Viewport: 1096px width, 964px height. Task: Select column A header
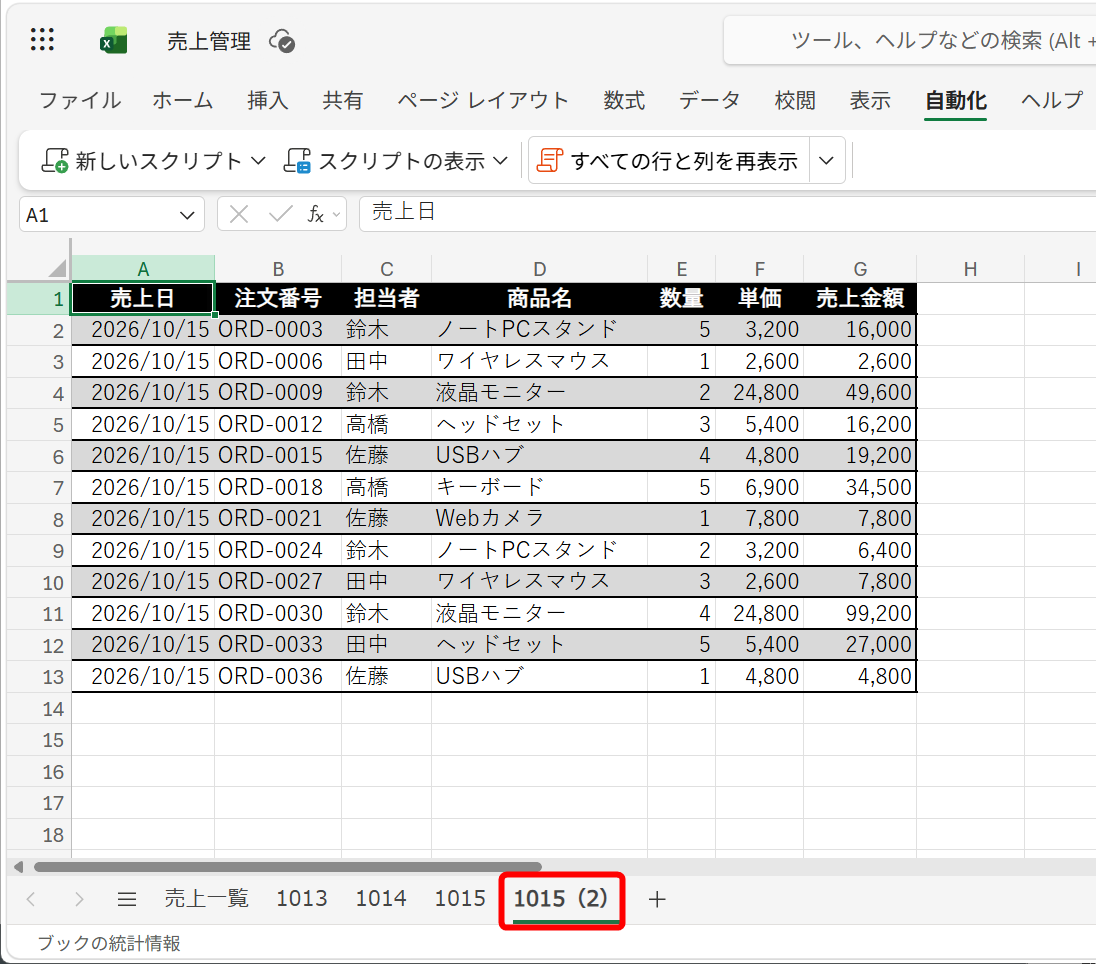click(x=143, y=269)
